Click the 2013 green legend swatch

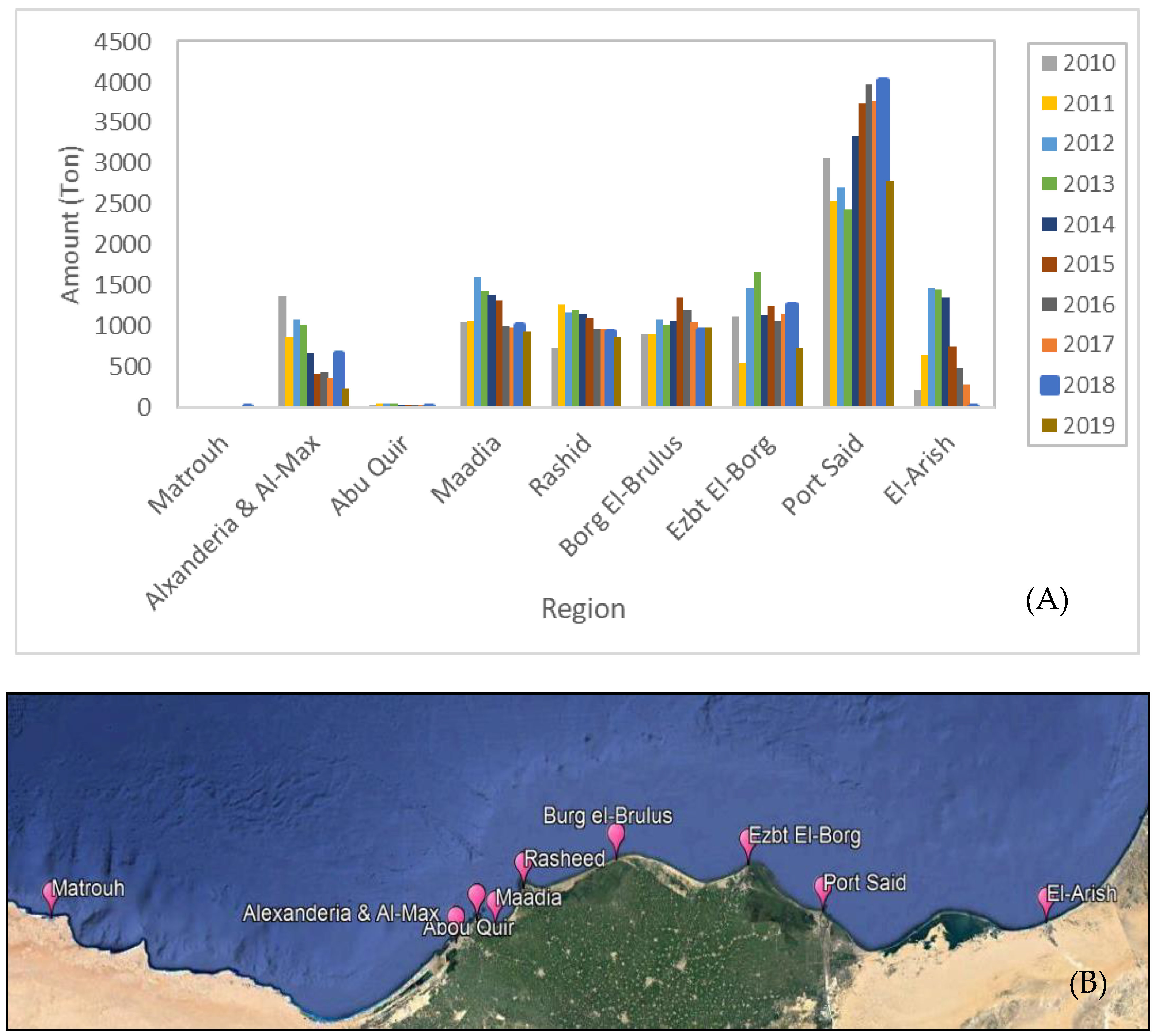[1049, 184]
